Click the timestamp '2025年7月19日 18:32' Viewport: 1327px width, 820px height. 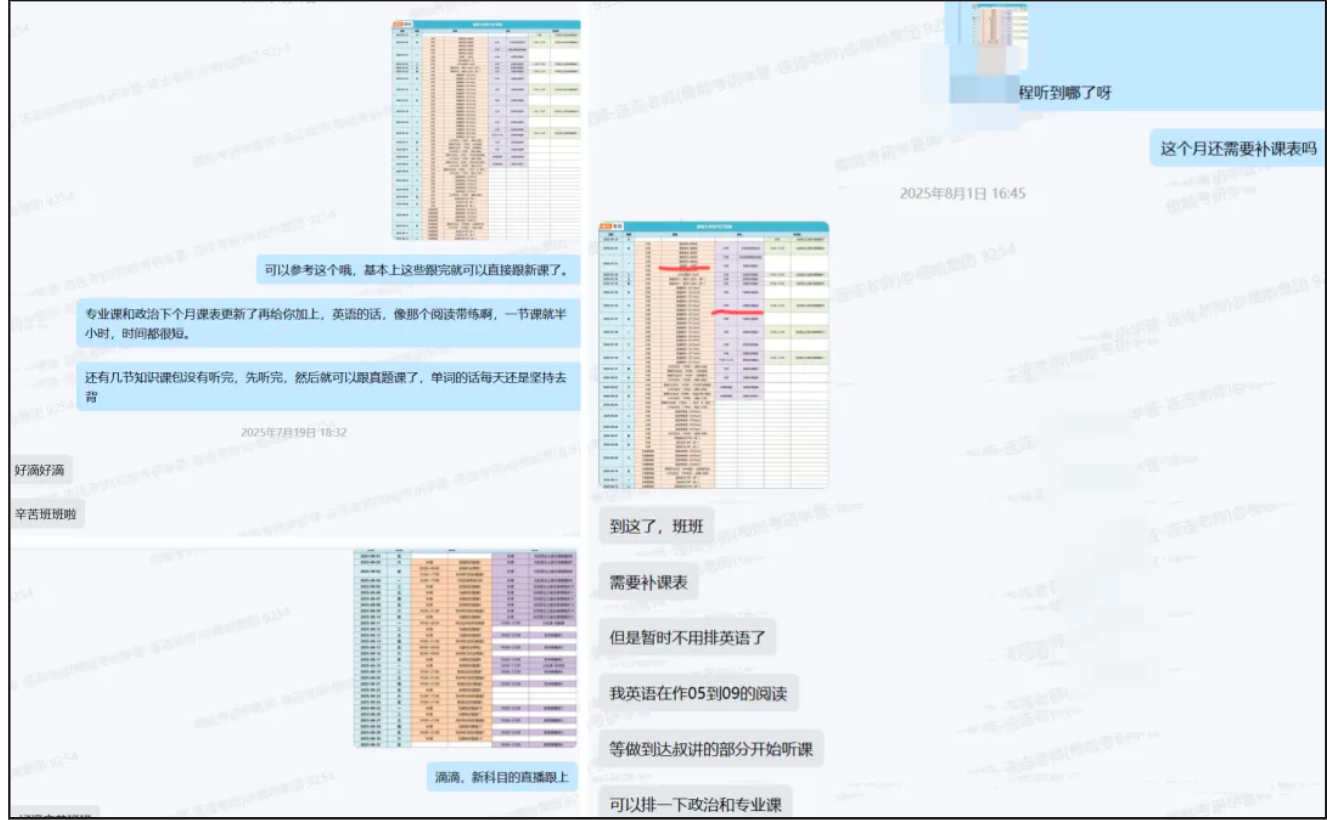[x=294, y=433]
